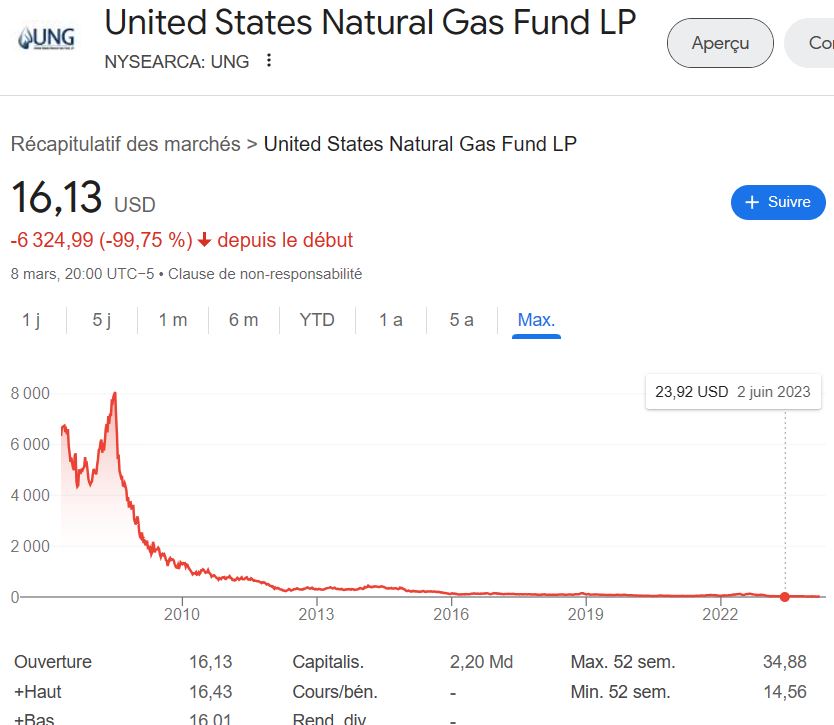Screen dimensions: 834x725
Task: Click the 23,92 USD chart tooltip
Action: point(732,392)
